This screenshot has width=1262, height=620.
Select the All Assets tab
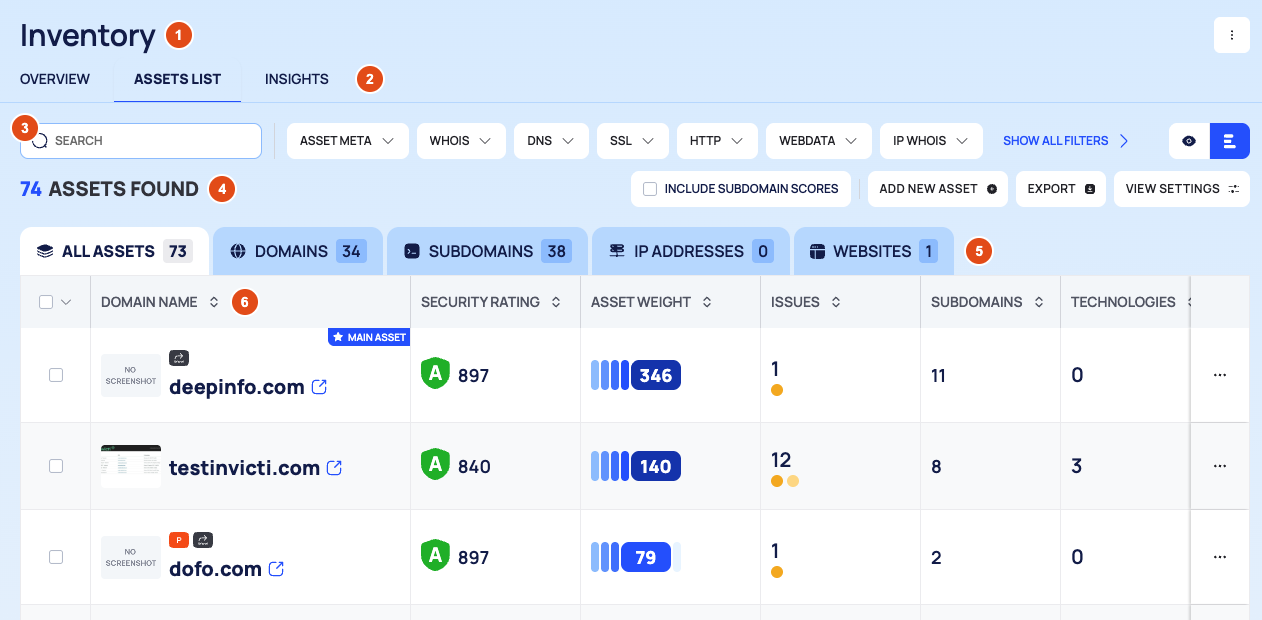(x=114, y=251)
